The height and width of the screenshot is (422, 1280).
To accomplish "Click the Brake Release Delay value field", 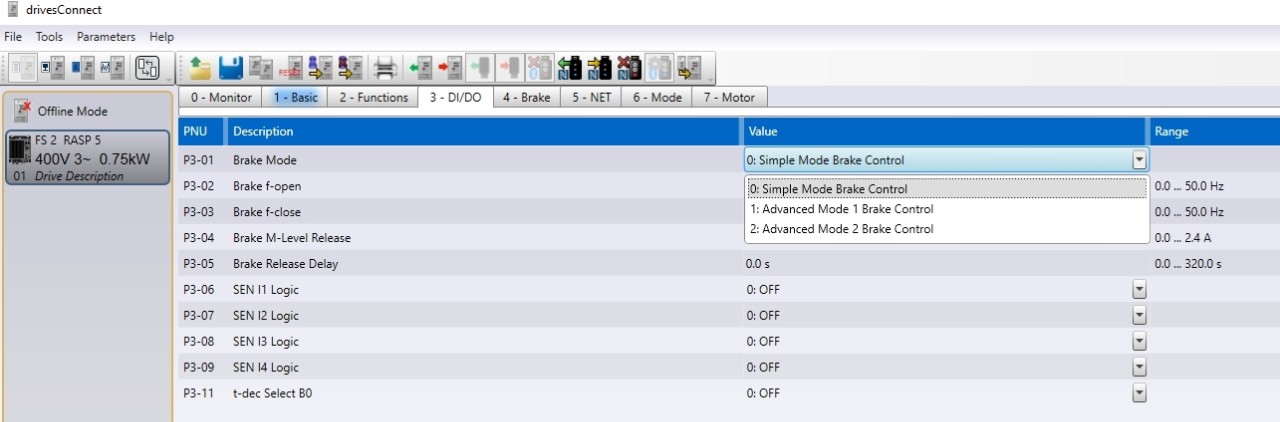I will [940, 264].
